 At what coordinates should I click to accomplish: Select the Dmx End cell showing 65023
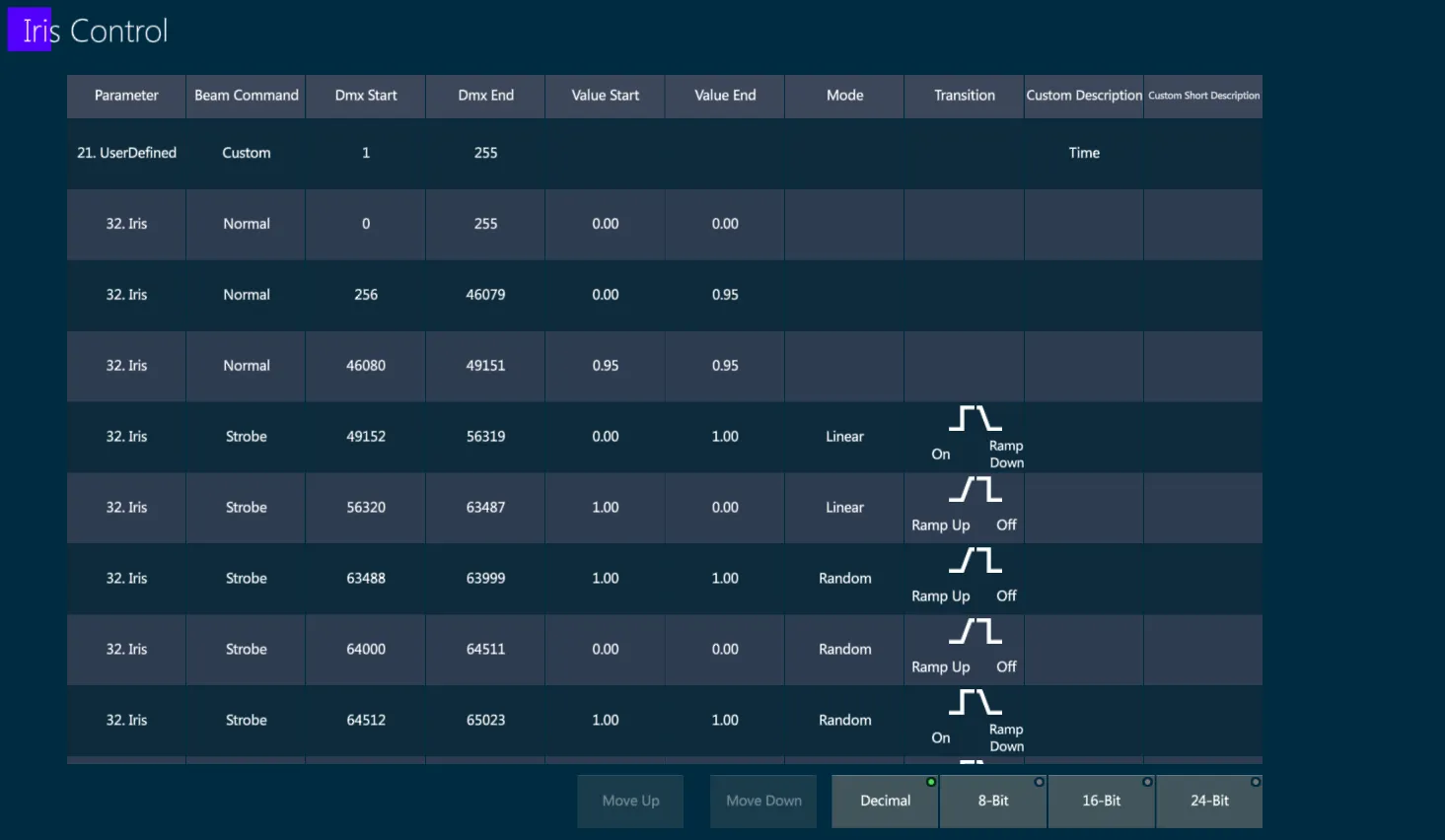pos(485,721)
